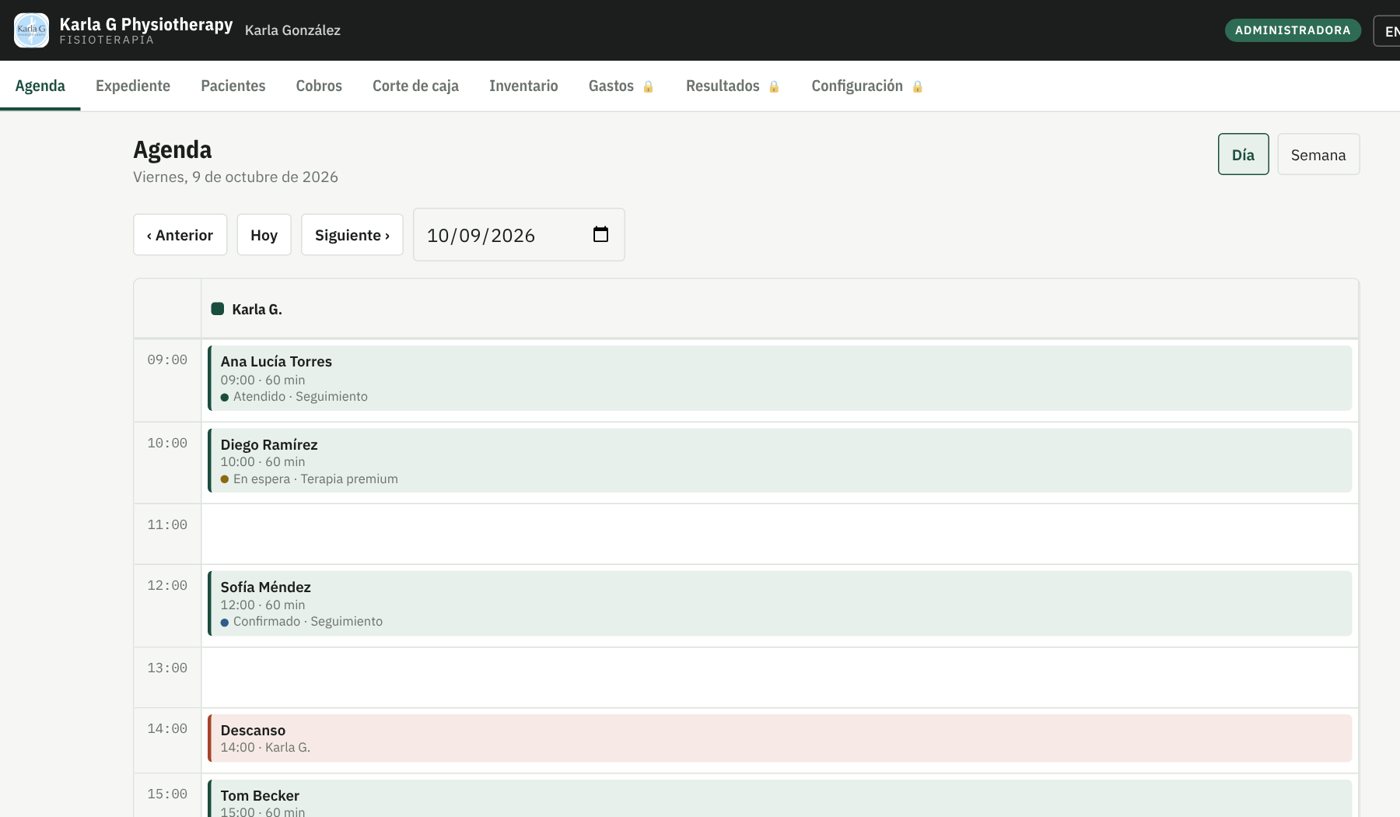Click the lock icon next to Gastos
Viewport: 1400px width, 817px height.
tap(648, 87)
